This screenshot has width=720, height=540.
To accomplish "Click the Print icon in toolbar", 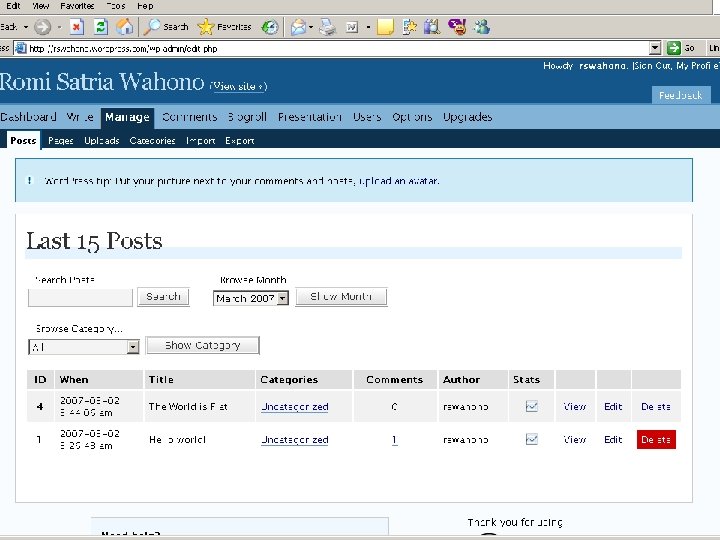I will pyautogui.click(x=327, y=27).
